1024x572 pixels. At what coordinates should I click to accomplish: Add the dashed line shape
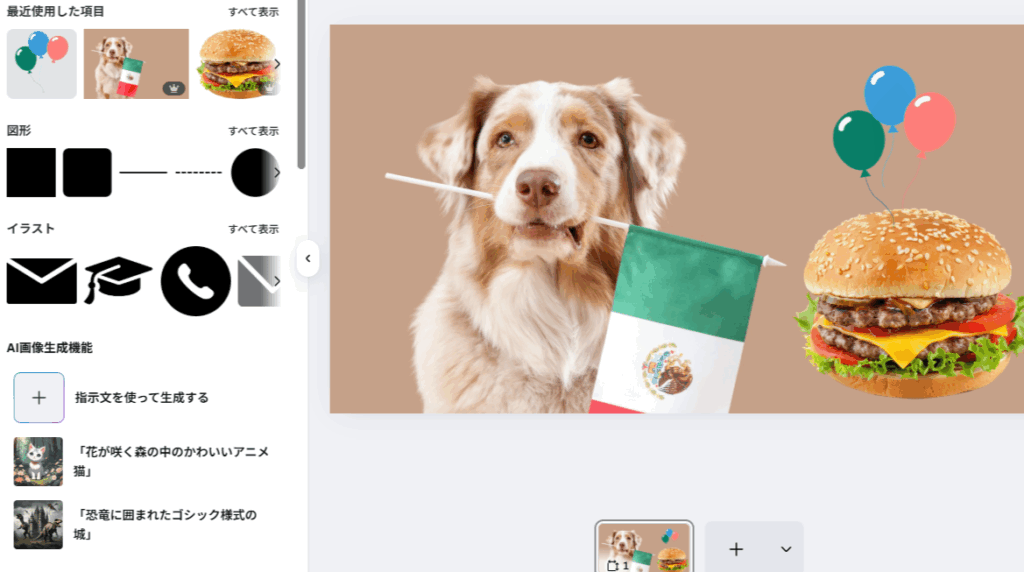click(198, 173)
